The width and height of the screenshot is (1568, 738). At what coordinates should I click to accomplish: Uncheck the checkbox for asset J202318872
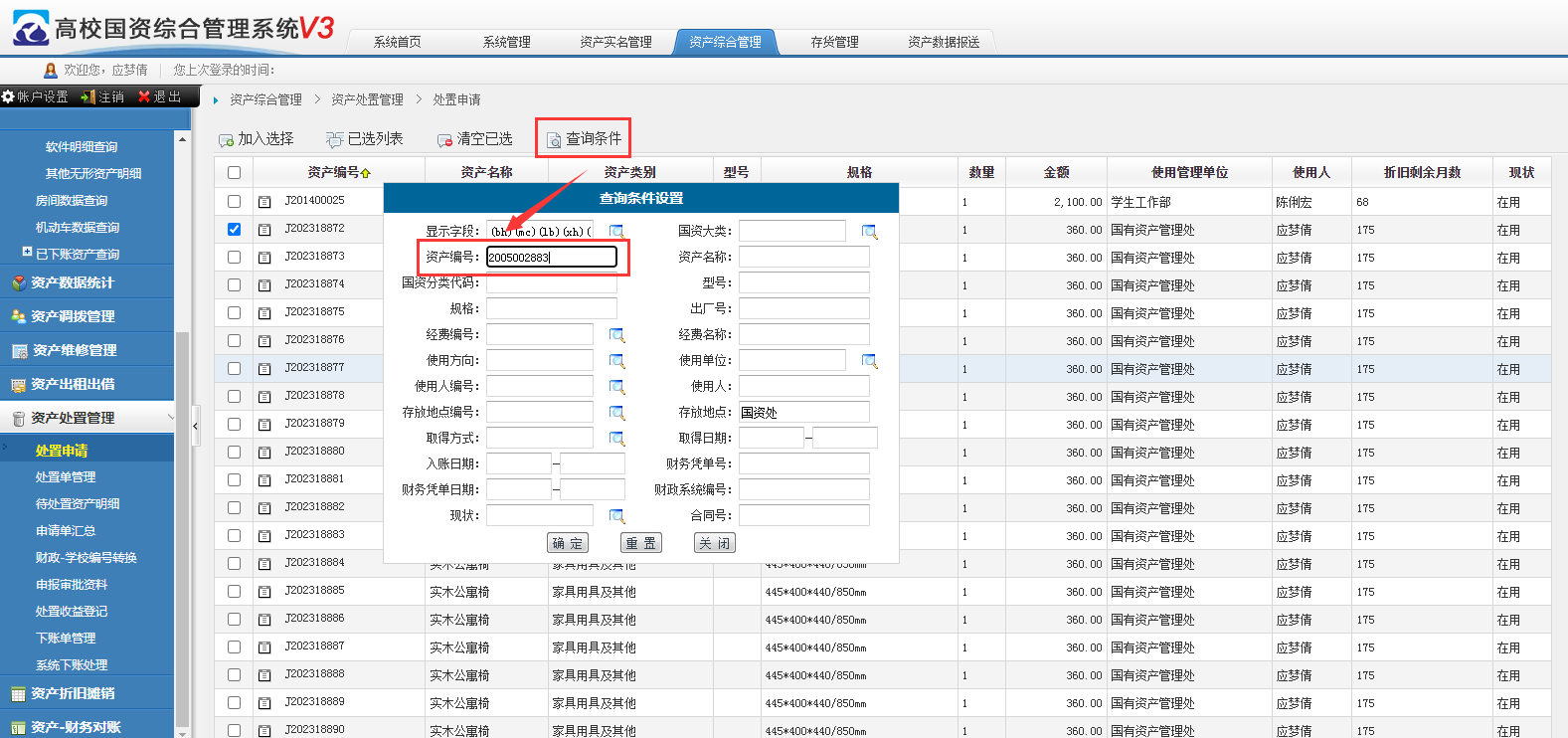click(x=234, y=229)
